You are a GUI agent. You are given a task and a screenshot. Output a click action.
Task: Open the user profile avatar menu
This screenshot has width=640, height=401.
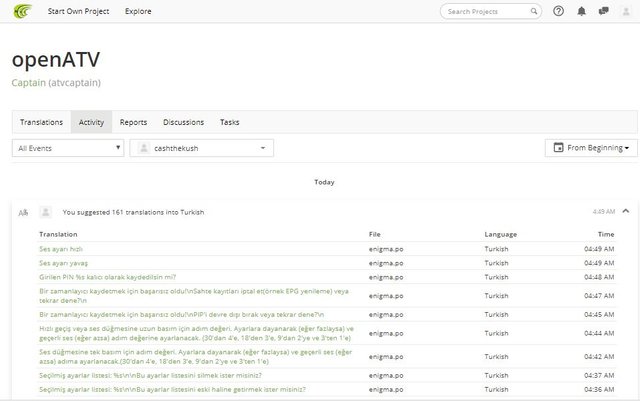(626, 11)
